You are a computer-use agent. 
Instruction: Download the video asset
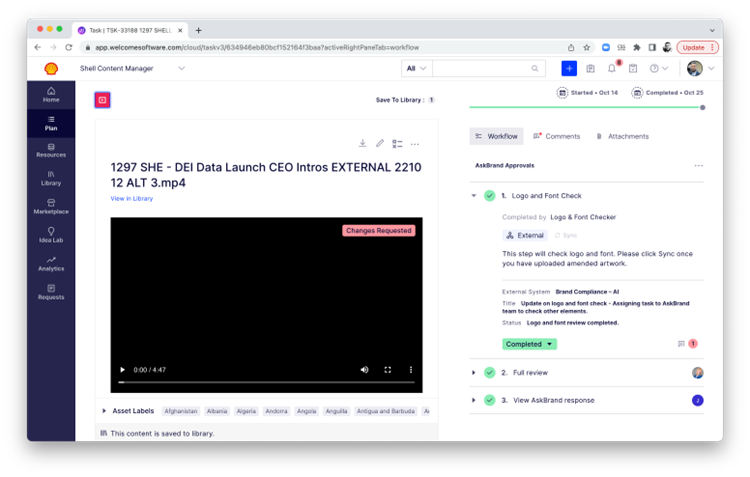coord(363,143)
